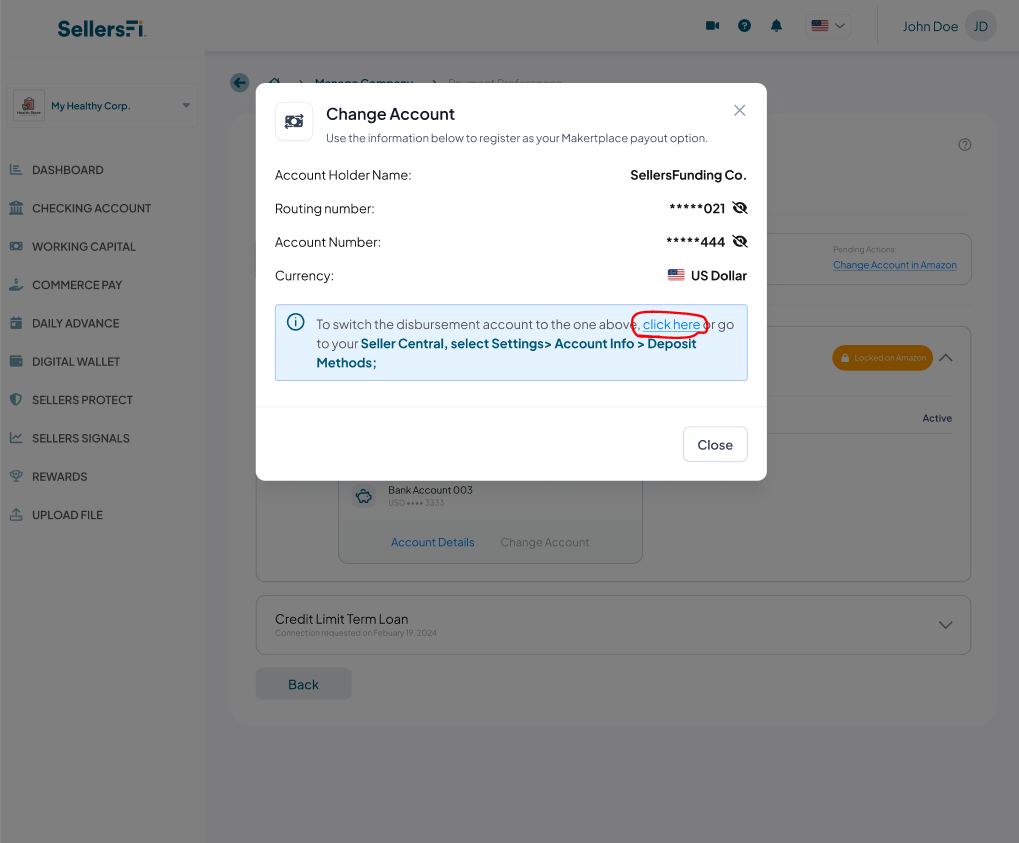Reveal the hidden account number
Image resolution: width=1019 pixels, height=843 pixels.
click(x=740, y=242)
